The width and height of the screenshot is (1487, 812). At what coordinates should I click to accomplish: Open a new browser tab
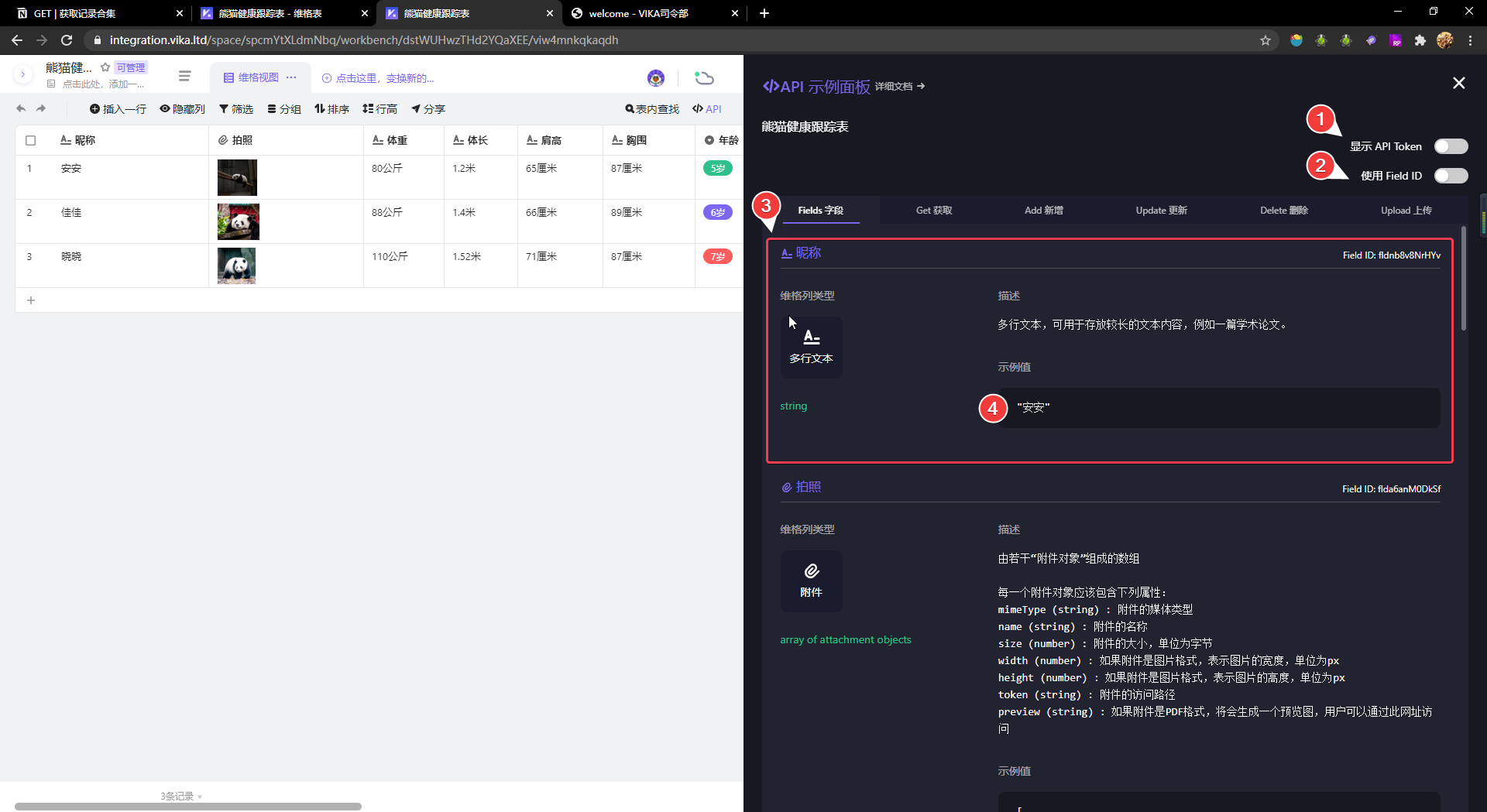click(764, 13)
